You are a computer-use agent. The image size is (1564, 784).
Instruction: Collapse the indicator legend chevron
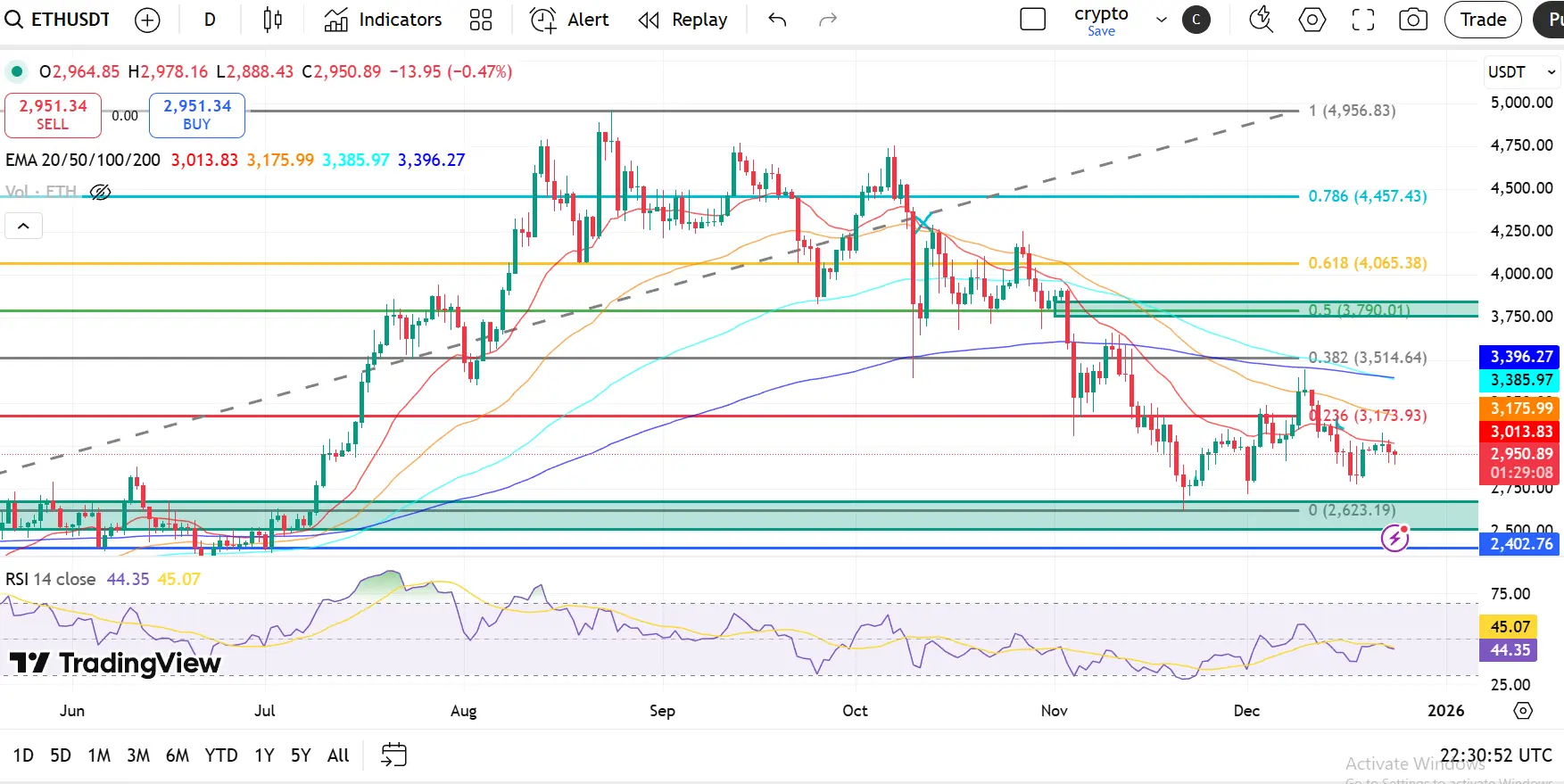[x=23, y=227]
